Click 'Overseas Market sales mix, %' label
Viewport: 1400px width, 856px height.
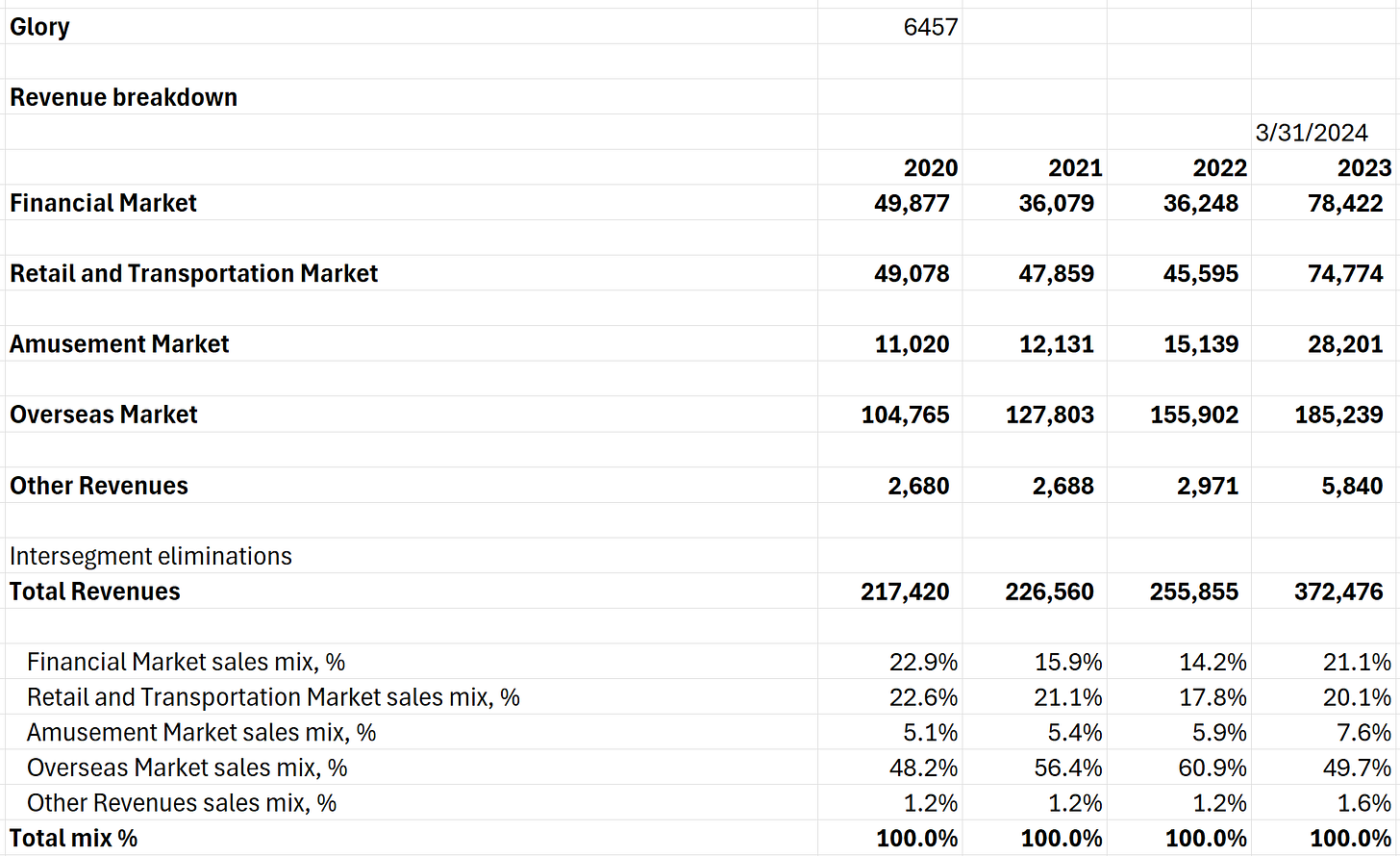point(187,768)
